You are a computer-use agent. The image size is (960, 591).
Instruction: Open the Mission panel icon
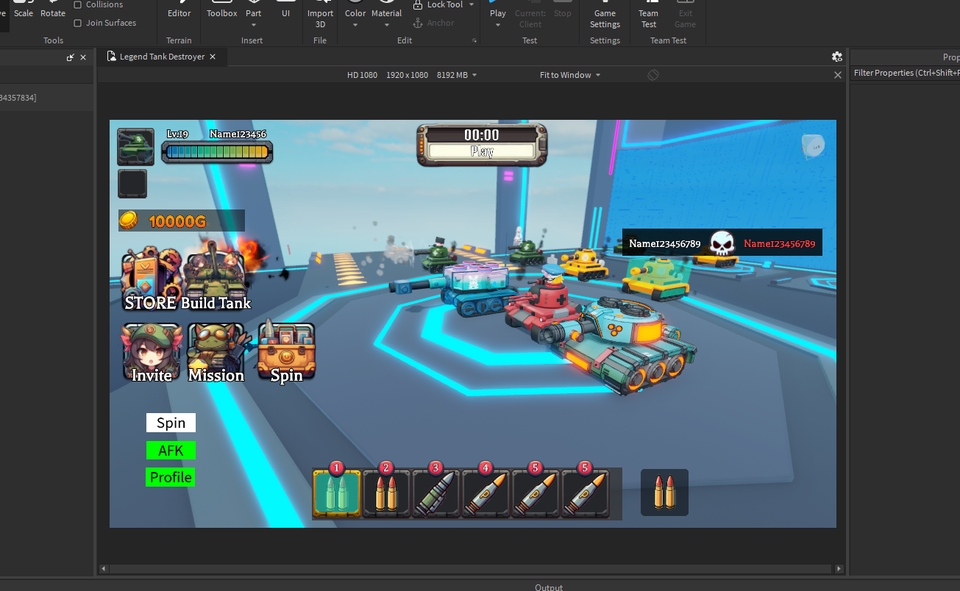(216, 352)
